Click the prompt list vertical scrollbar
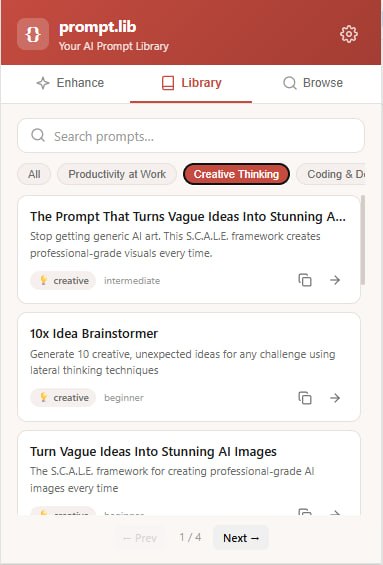This screenshot has height=565, width=383. click(x=363, y=240)
